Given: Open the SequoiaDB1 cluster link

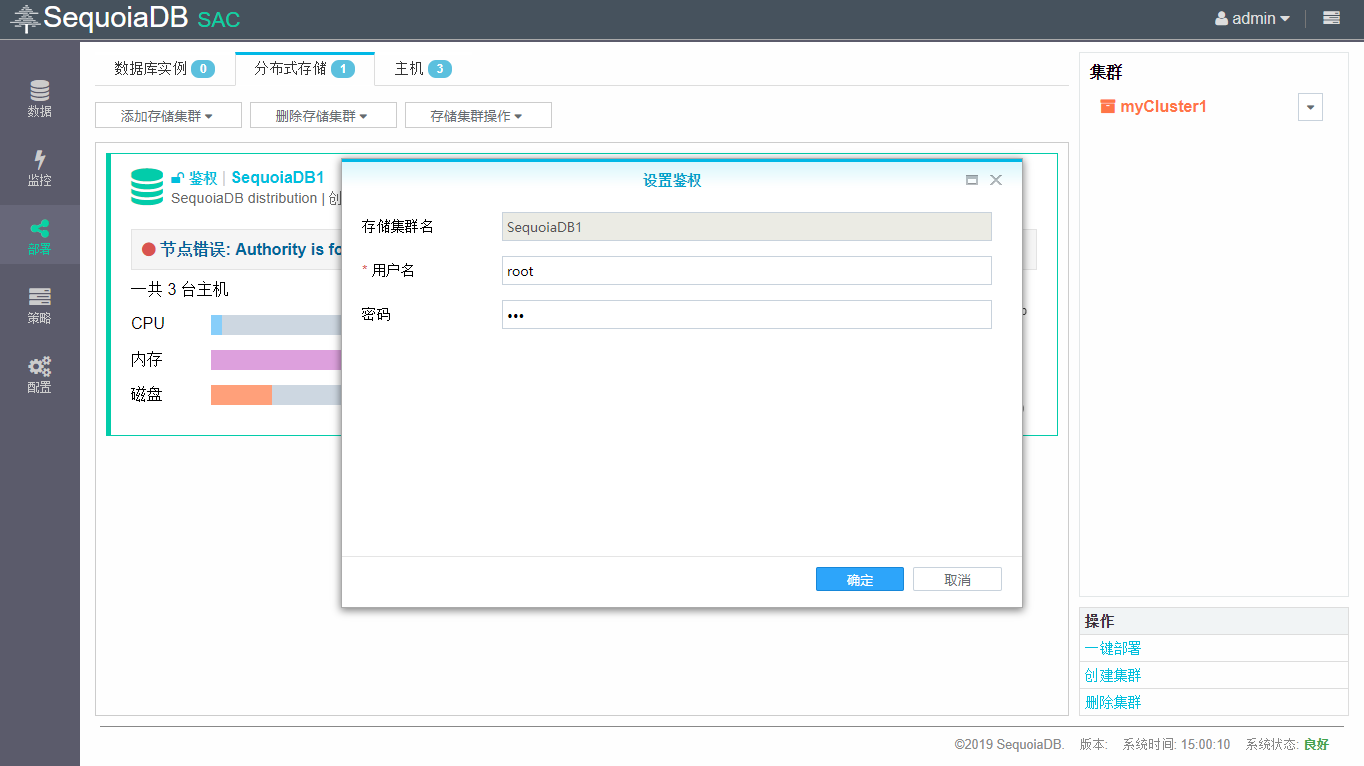Looking at the screenshot, I should click(x=278, y=178).
